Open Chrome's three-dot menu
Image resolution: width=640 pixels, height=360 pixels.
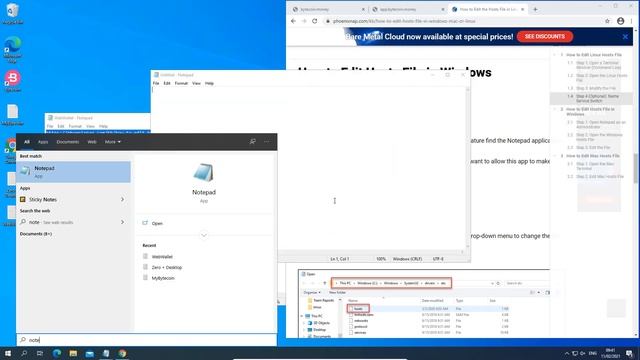click(632, 21)
